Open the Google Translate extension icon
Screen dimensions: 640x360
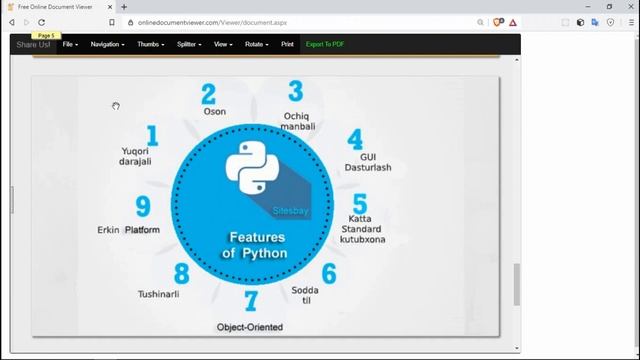click(x=595, y=22)
